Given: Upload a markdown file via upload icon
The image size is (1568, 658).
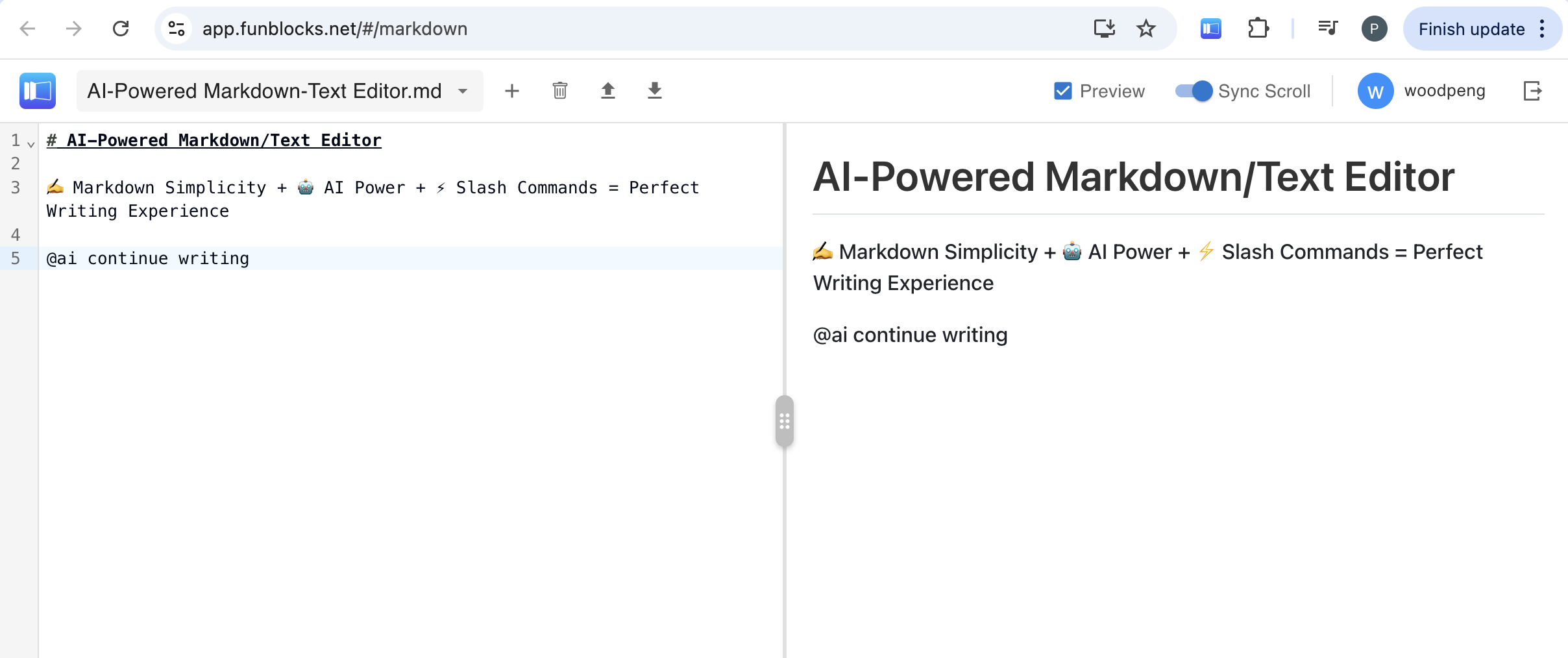Looking at the screenshot, I should (x=608, y=91).
